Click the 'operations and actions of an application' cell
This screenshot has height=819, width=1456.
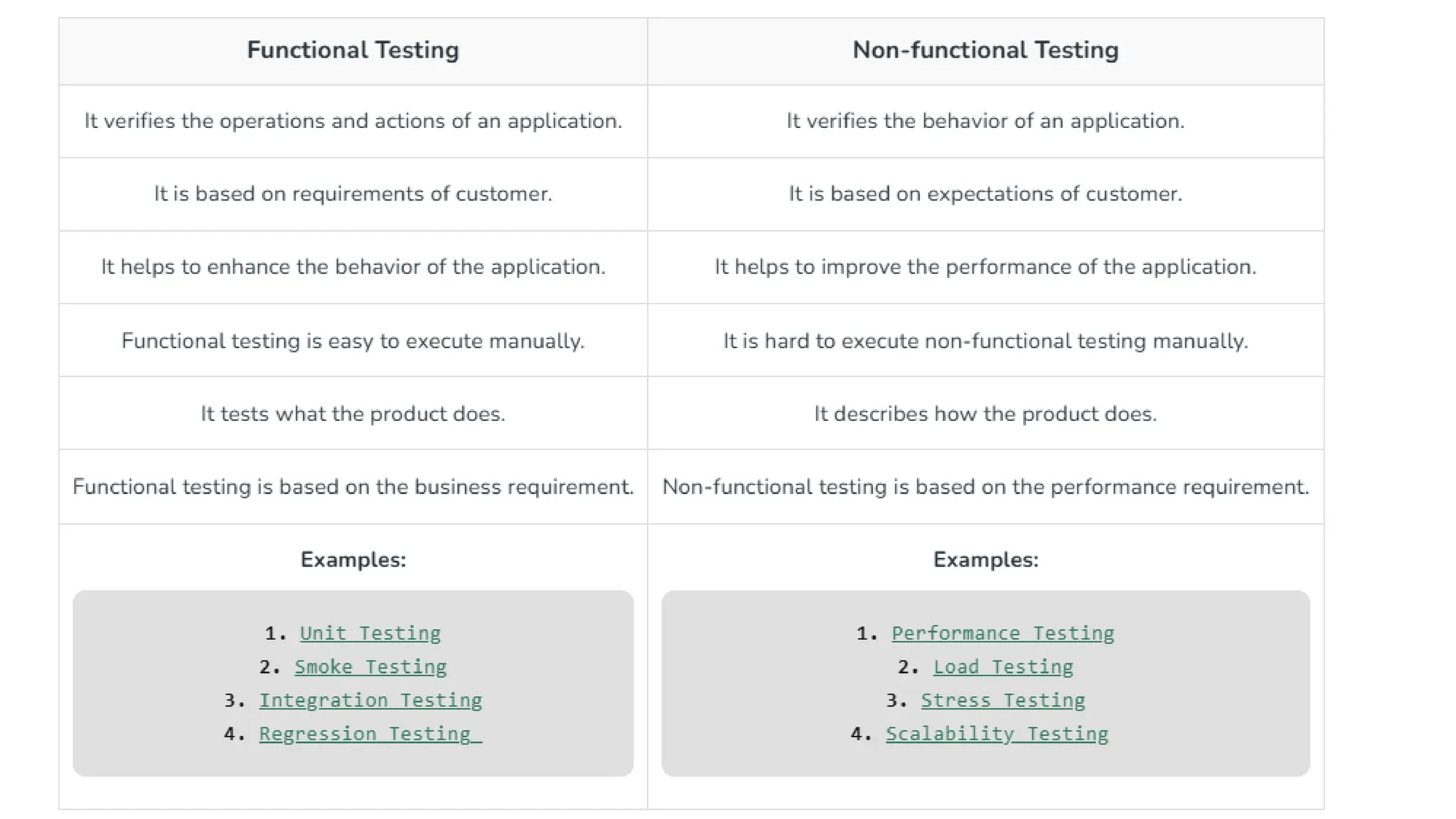coord(353,121)
